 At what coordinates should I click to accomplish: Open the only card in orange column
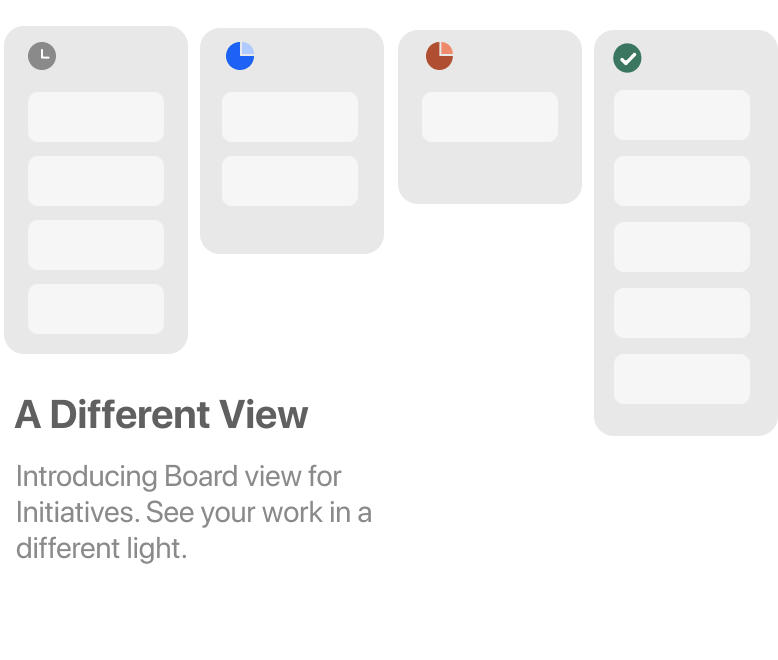490,117
